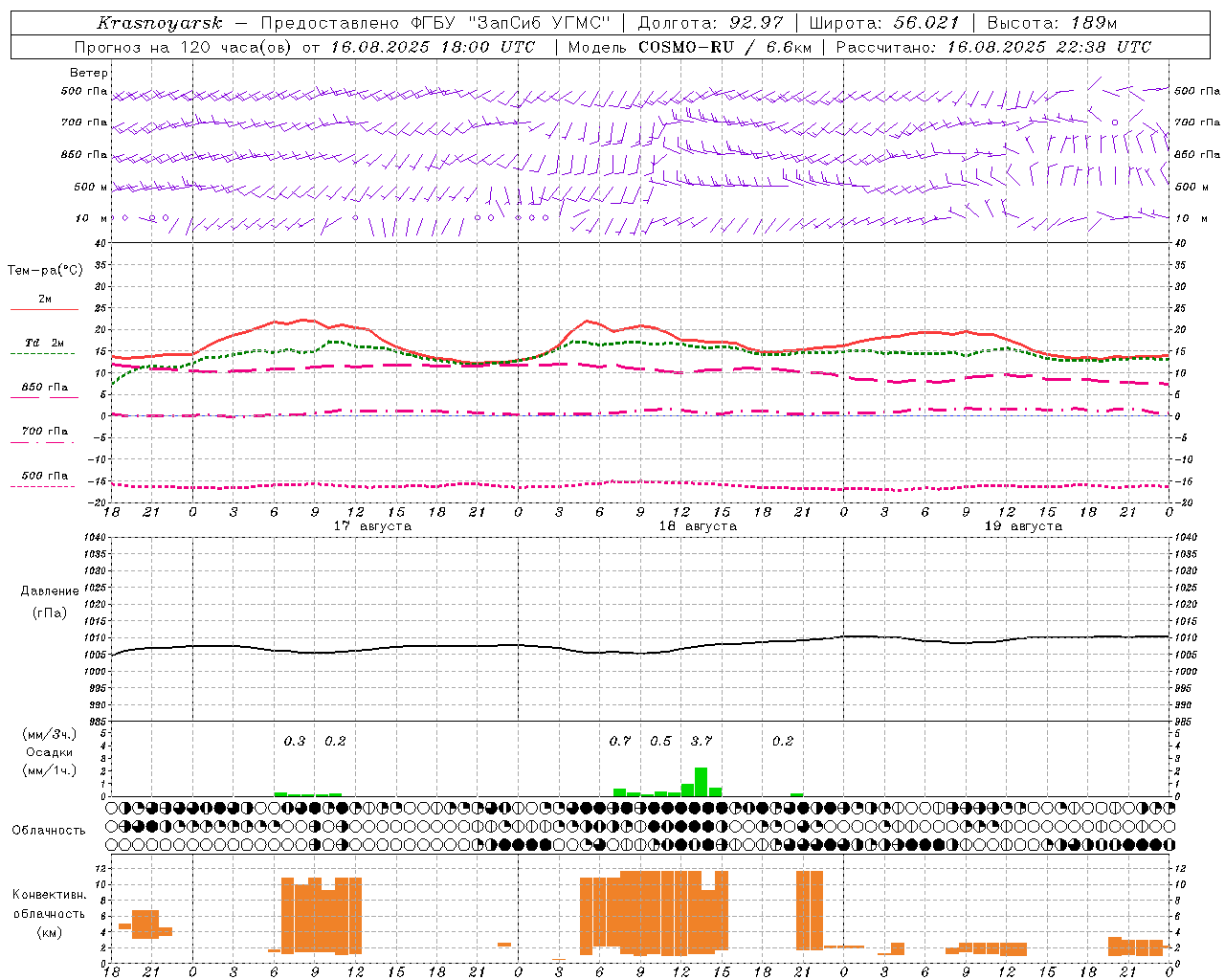Click the dotted pink line sample under legend '500 гПа'
1225x980 pixels.
43,486
